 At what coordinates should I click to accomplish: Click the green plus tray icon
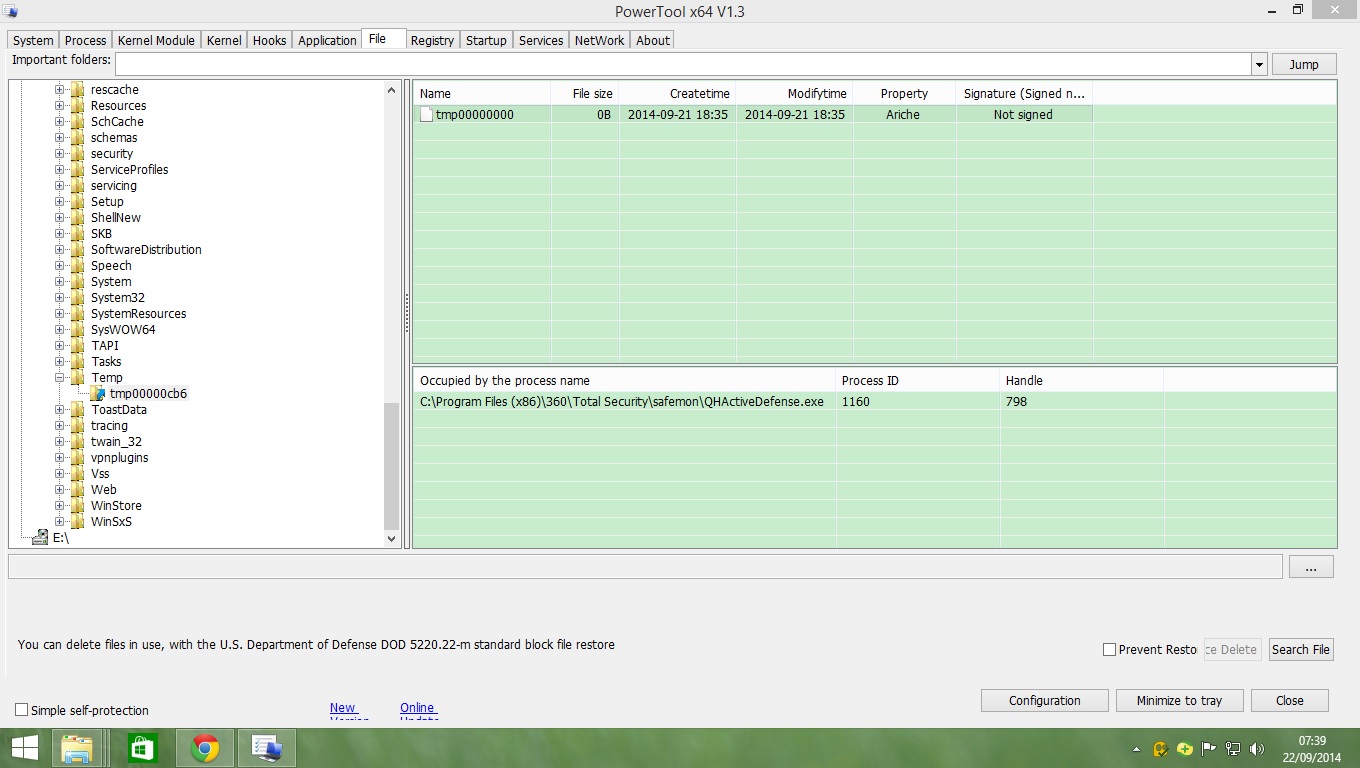click(1185, 749)
